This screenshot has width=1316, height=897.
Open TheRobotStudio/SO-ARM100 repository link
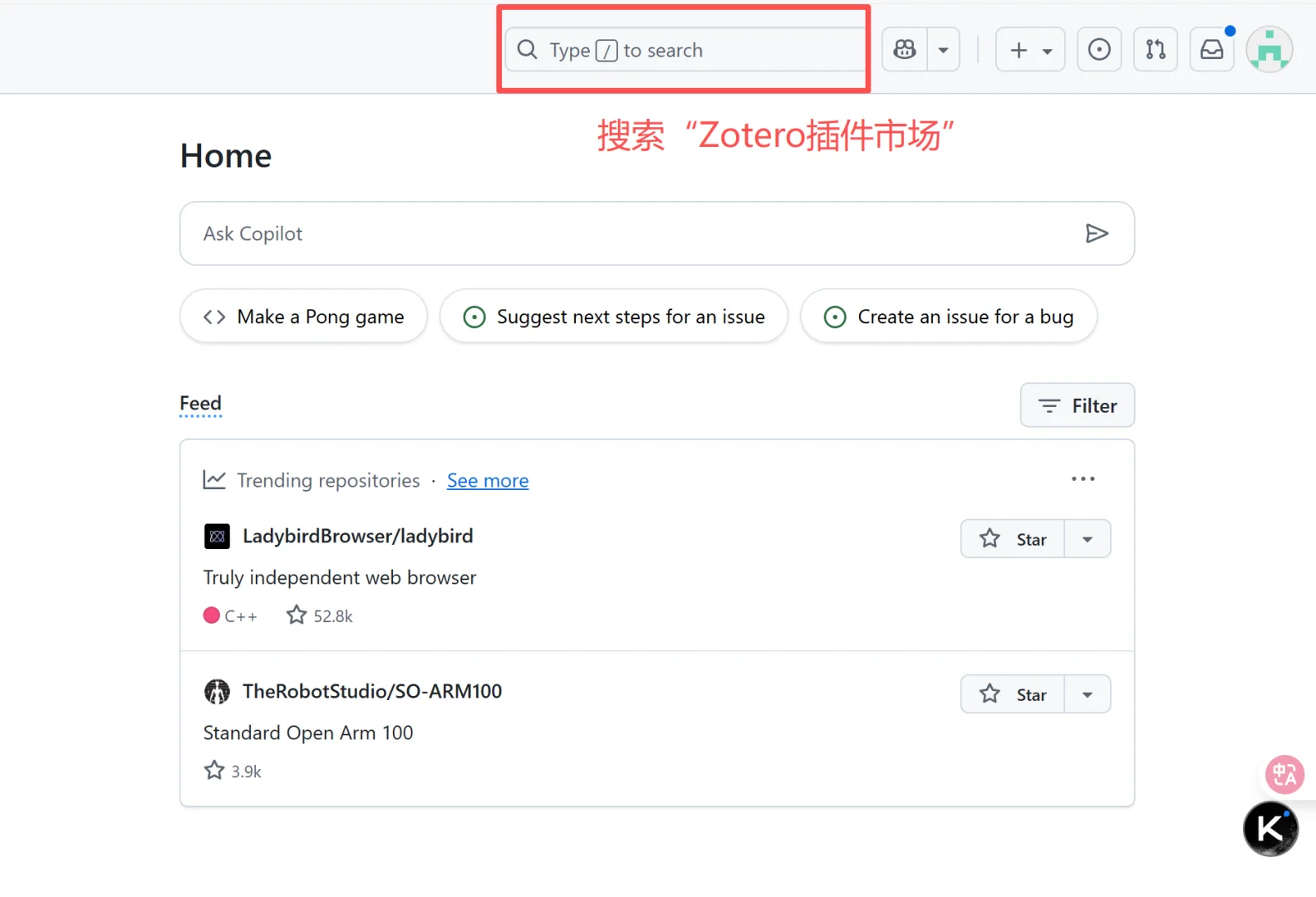click(372, 692)
